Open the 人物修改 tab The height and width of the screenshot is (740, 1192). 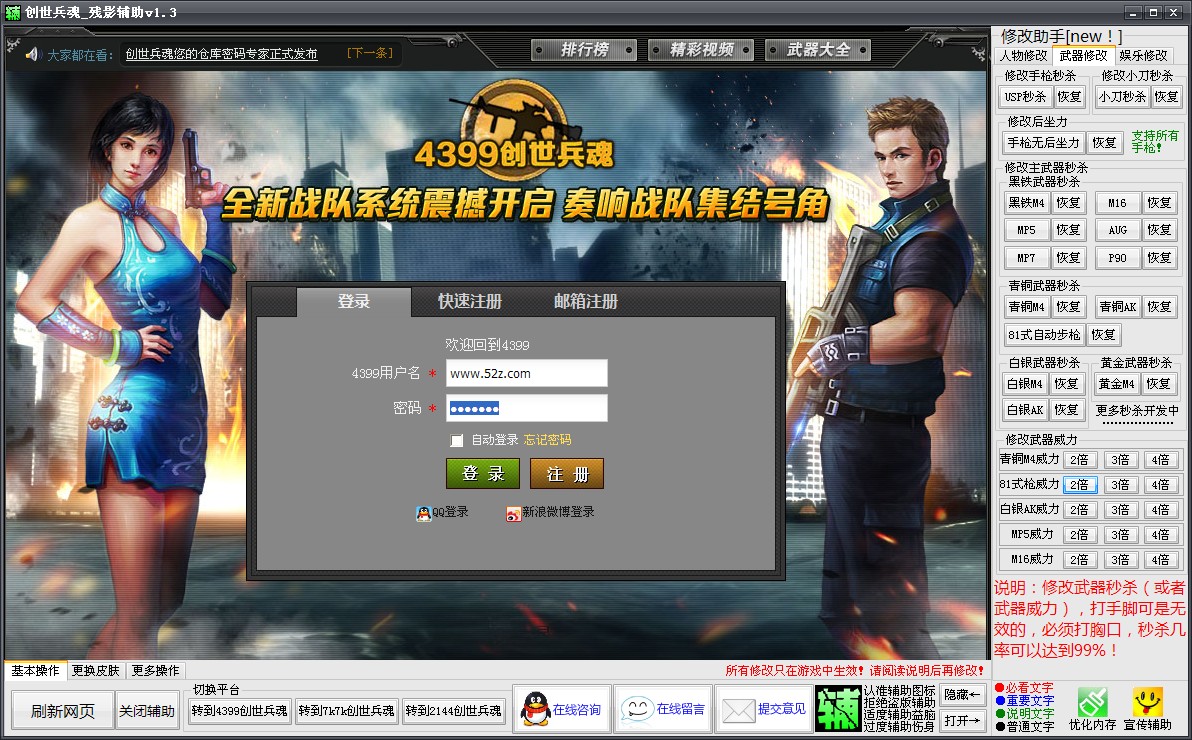tap(1023, 56)
